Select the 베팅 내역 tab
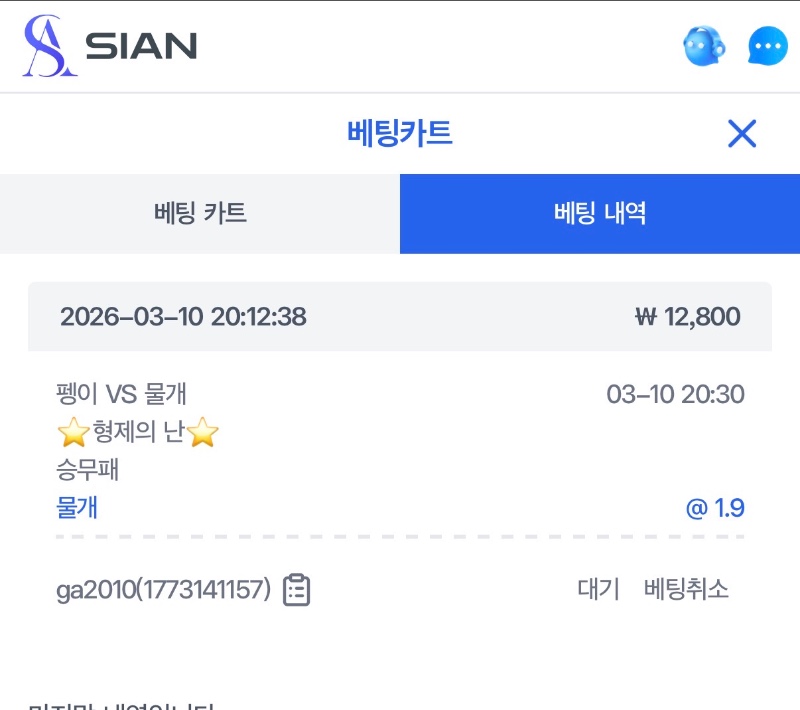Viewport: 800px width, 710px height. tap(600, 213)
